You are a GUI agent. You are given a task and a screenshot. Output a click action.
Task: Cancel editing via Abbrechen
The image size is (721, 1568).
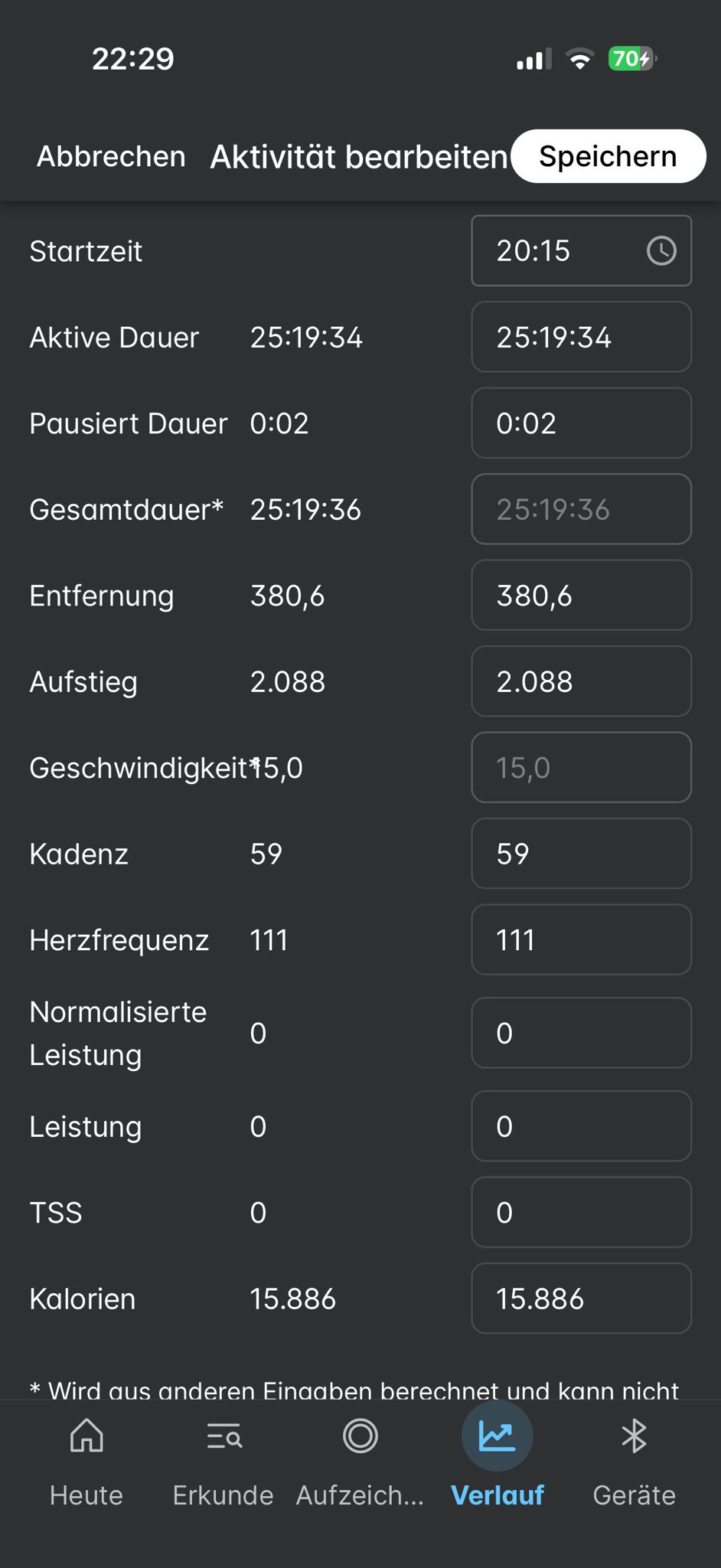pyautogui.click(x=111, y=156)
